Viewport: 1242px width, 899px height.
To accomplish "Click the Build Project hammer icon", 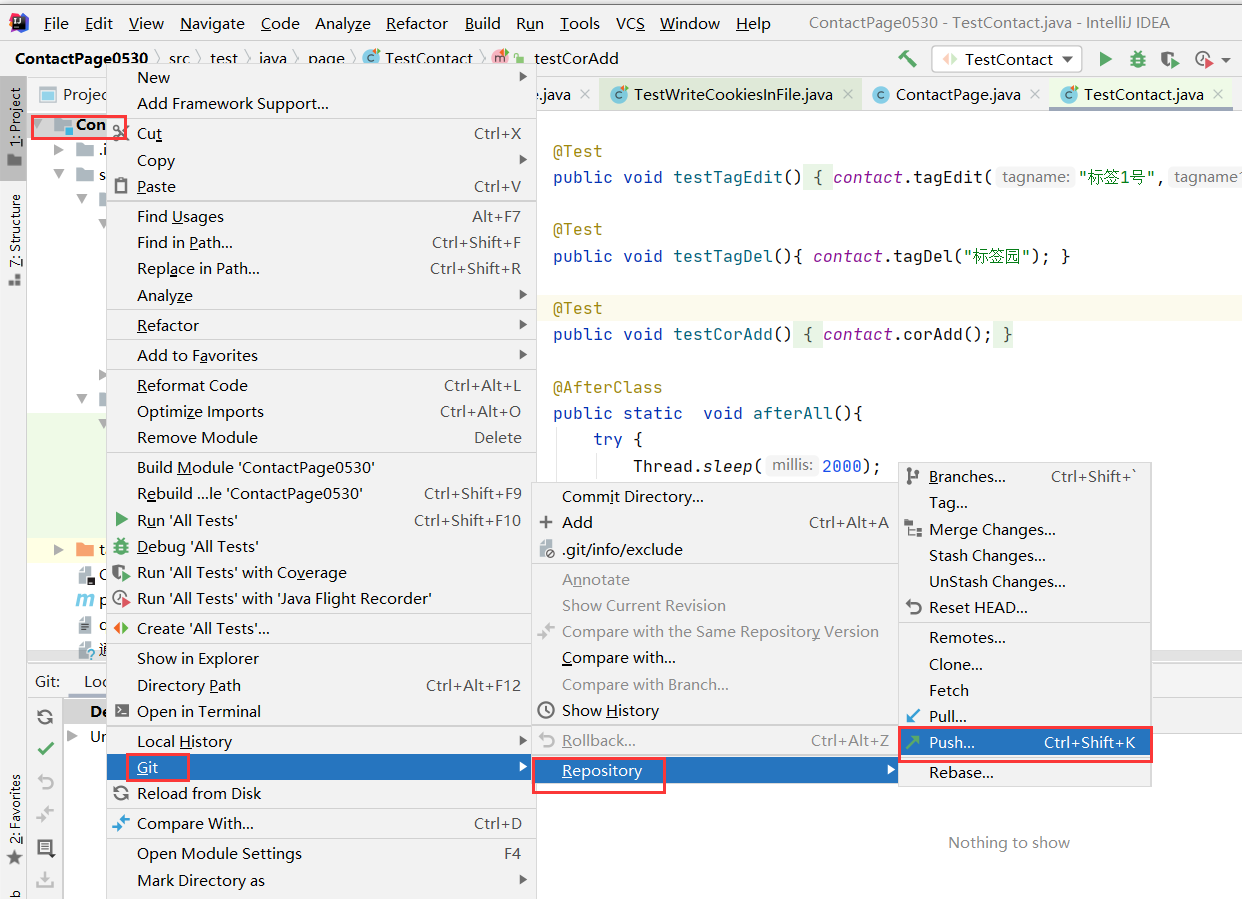I will click(907, 59).
